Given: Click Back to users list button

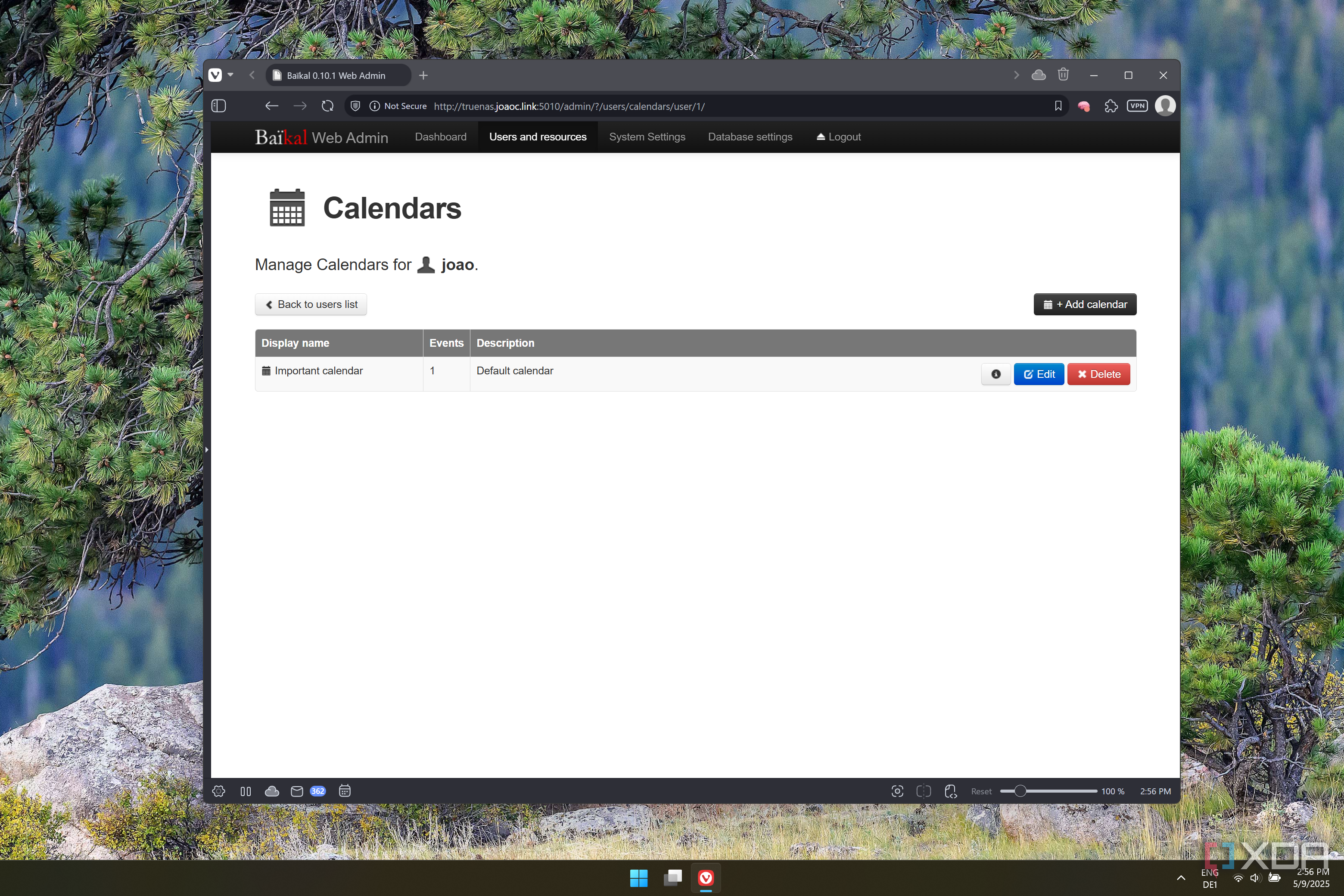Looking at the screenshot, I should pyautogui.click(x=311, y=305).
